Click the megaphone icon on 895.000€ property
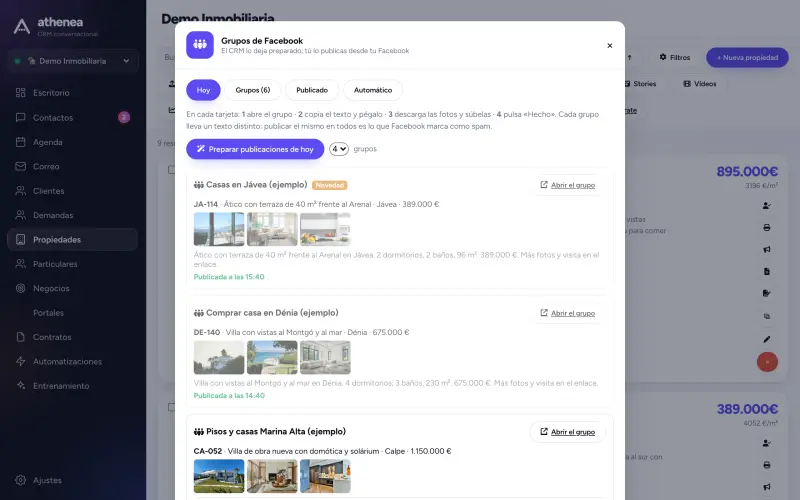This screenshot has width=800, height=500. 766,249
